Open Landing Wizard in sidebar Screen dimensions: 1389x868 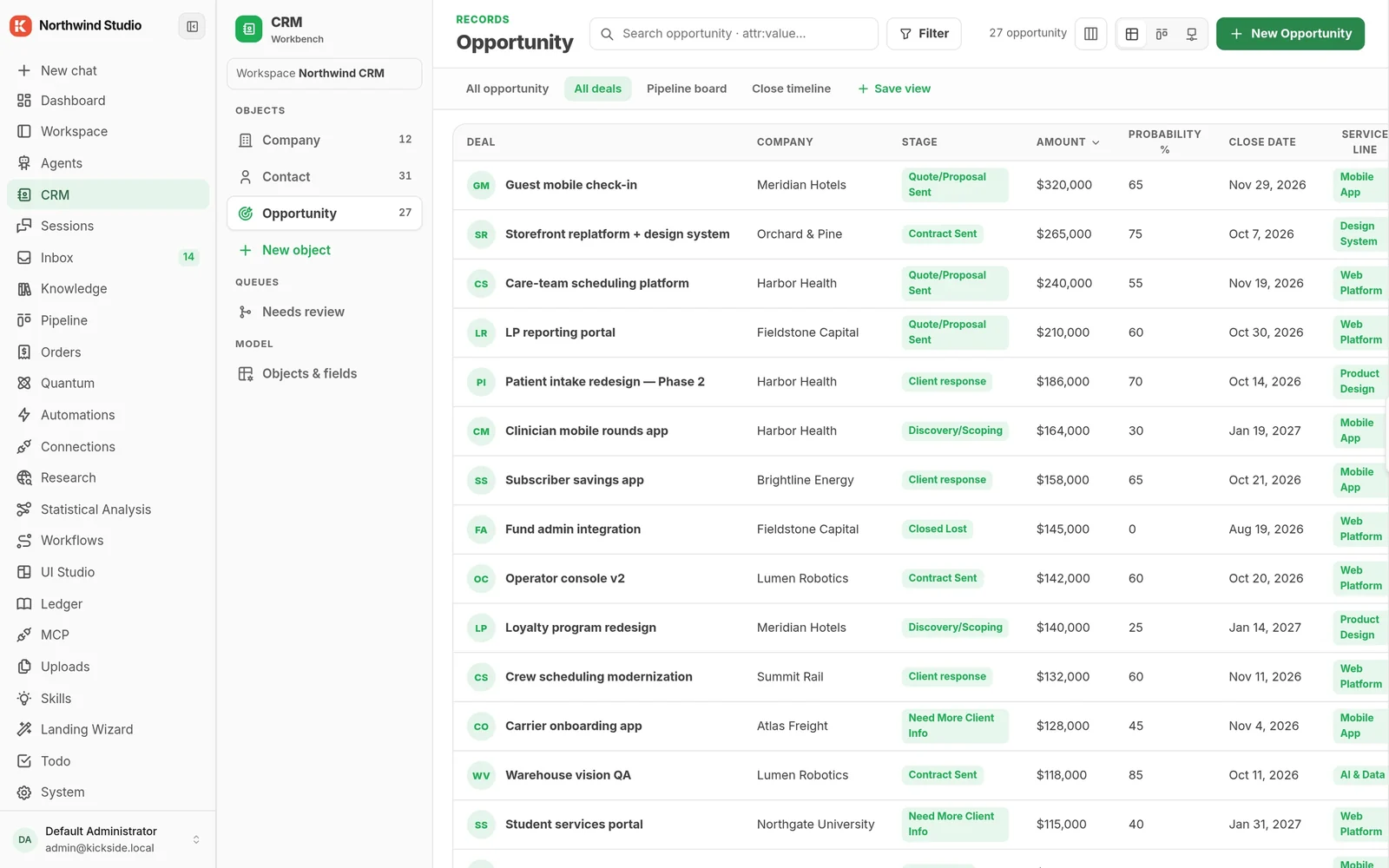pos(108,729)
